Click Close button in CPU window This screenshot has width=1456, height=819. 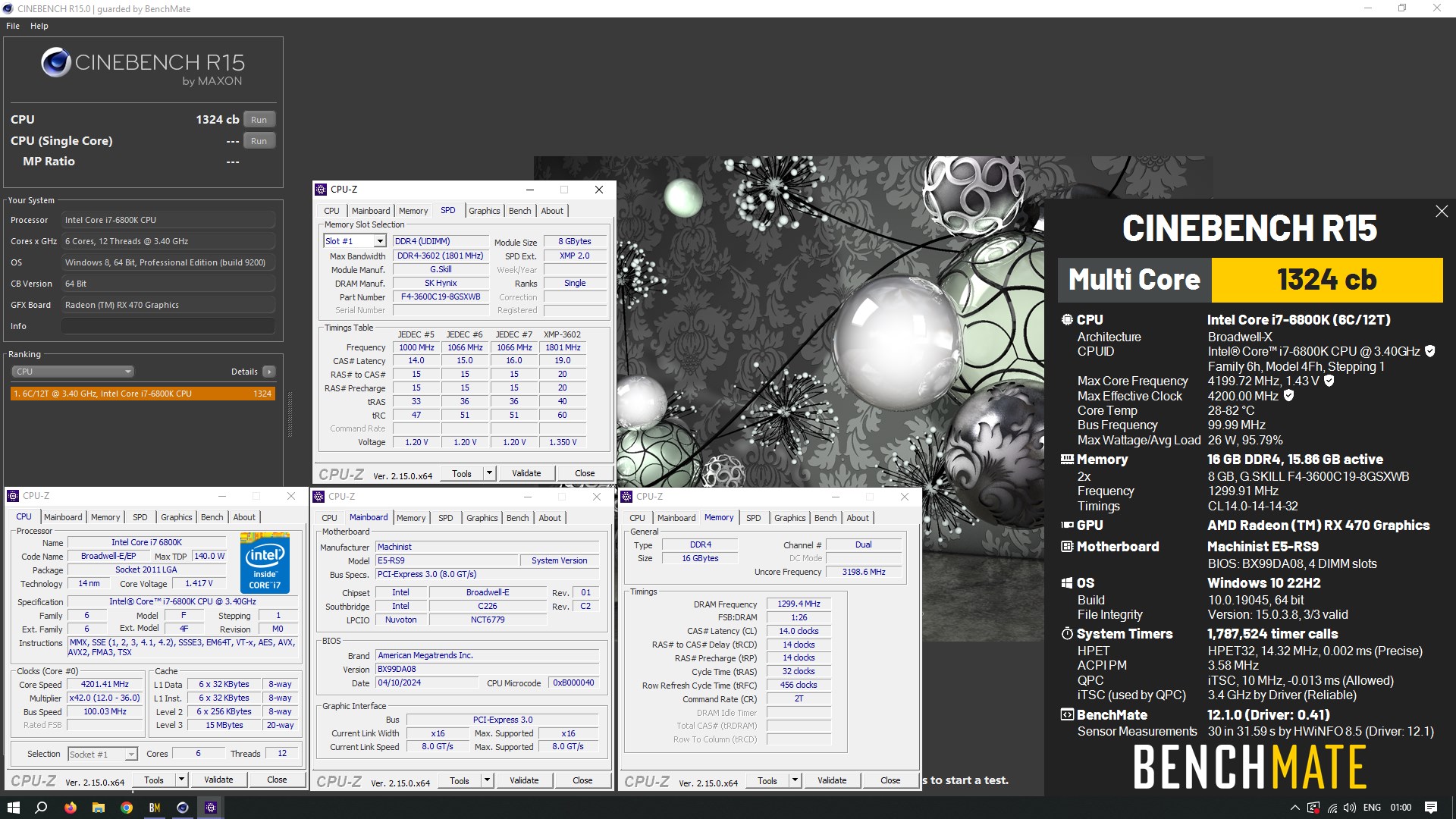point(277,780)
